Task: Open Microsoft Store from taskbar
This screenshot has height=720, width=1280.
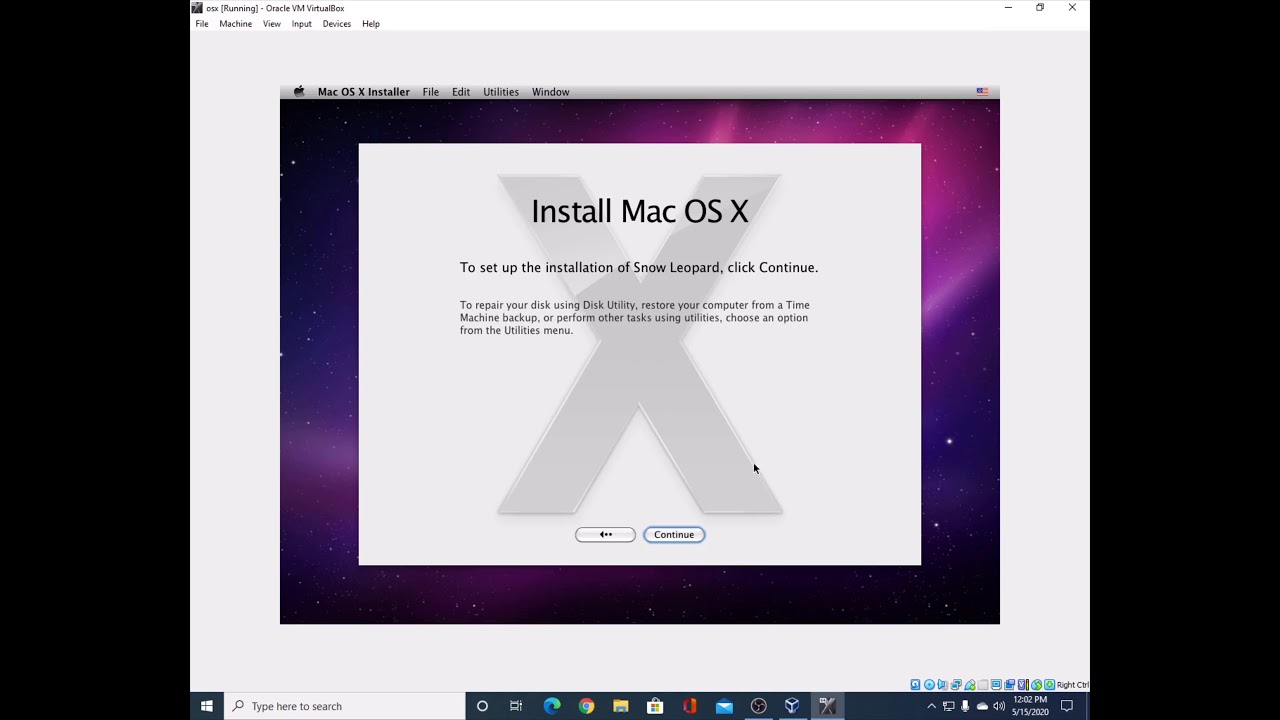Action: (655, 706)
